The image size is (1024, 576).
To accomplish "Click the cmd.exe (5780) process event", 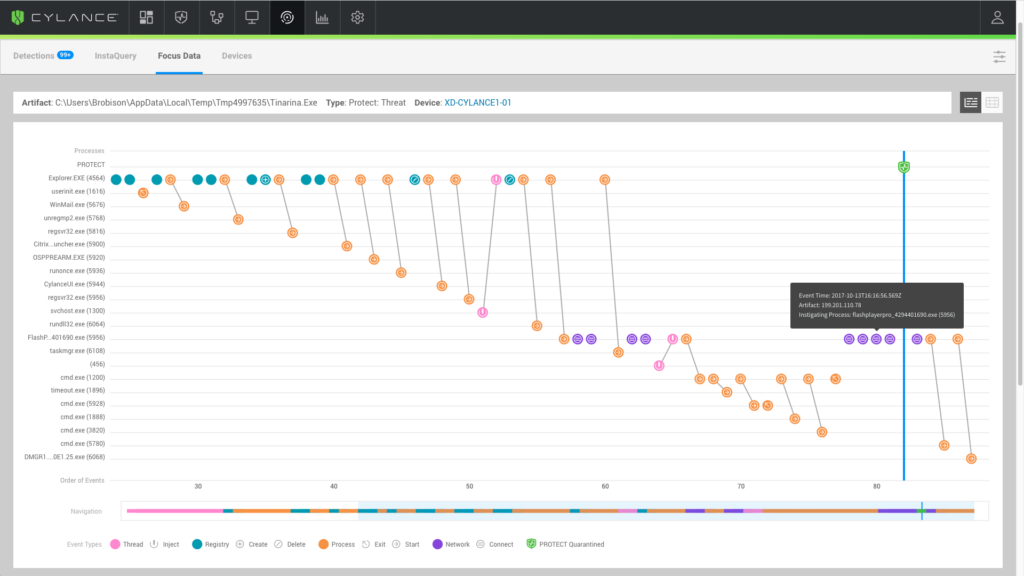I will click(944, 445).
